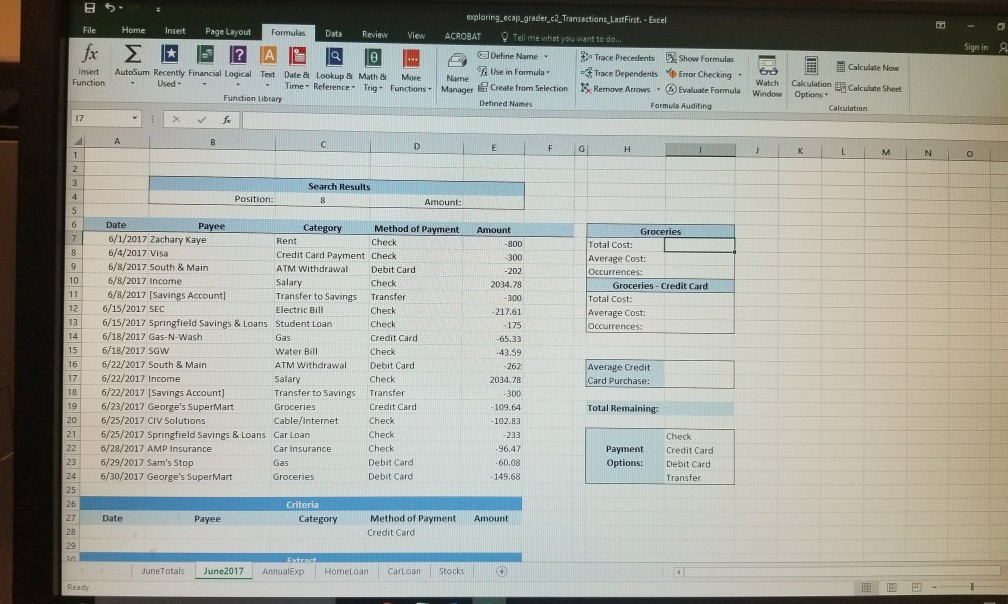Select column I header
1008x604 pixels.
point(699,150)
